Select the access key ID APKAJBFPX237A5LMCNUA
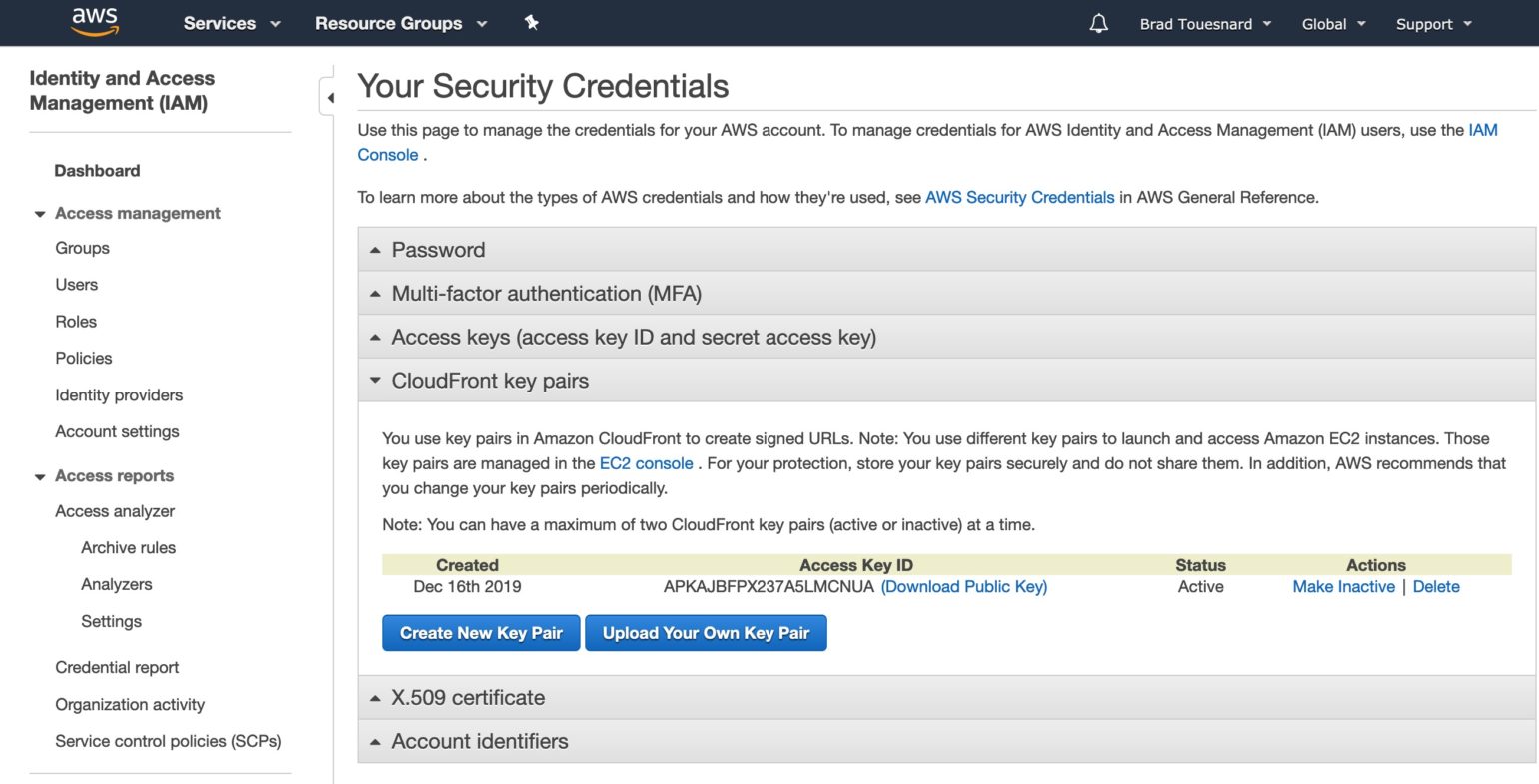 tap(769, 587)
